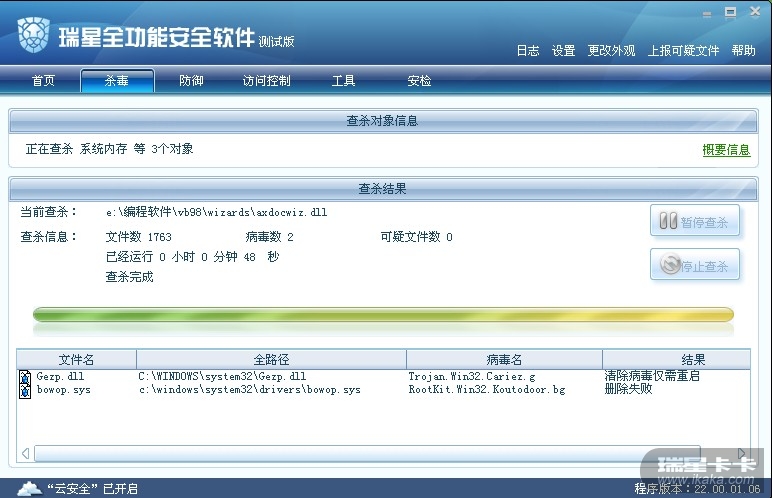Open the 首页 home tab
Viewport: 772px width, 498px height.
pos(43,81)
